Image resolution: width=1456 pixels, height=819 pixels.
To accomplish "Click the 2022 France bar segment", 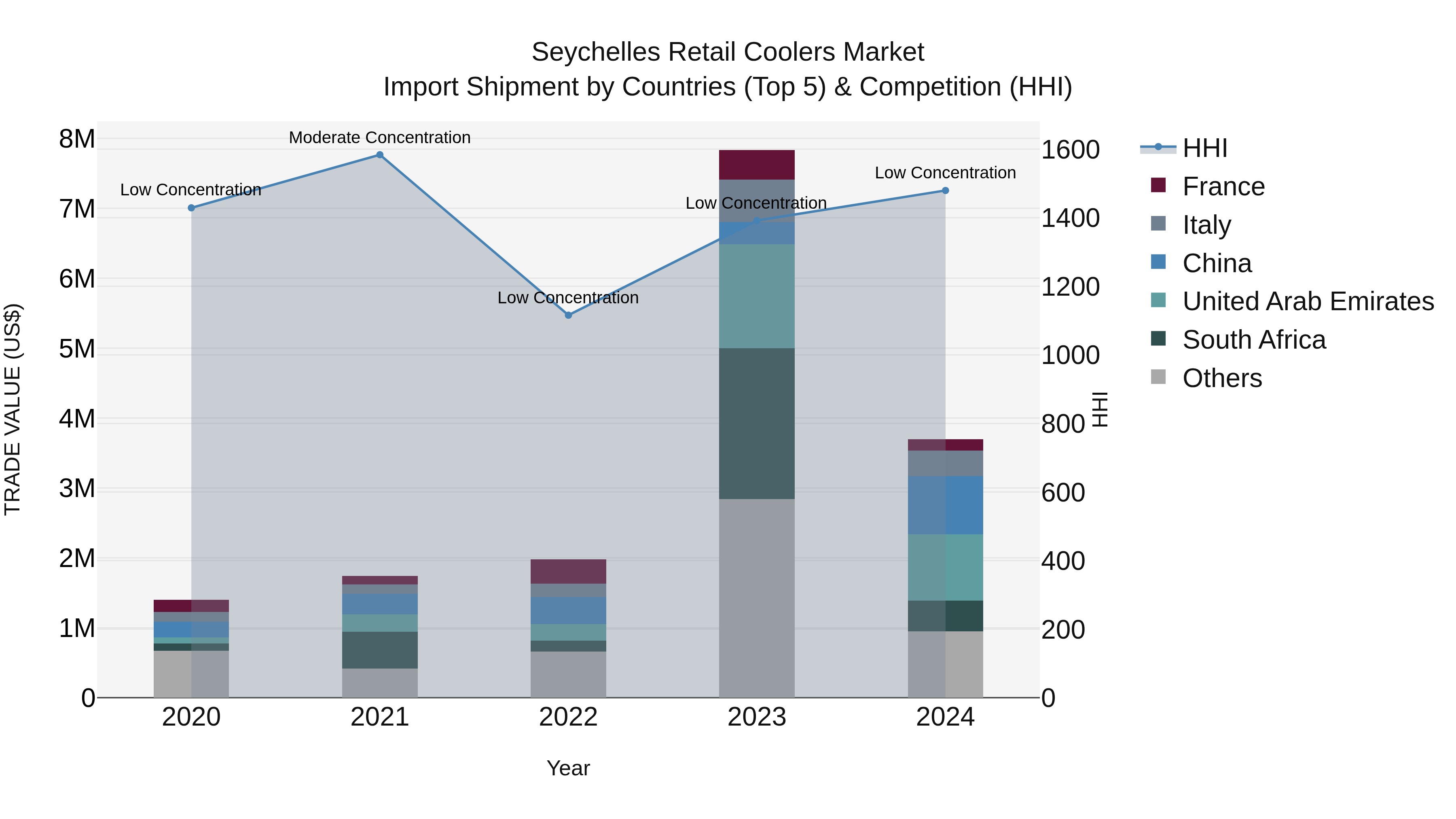I will 569,571.
